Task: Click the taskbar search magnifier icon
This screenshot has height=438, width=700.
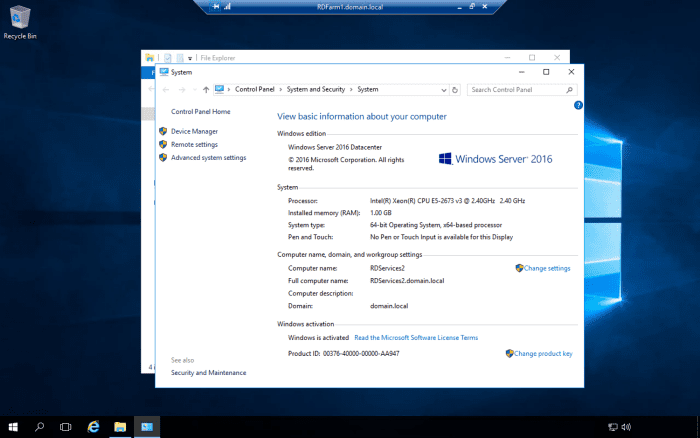Action: (x=40, y=427)
